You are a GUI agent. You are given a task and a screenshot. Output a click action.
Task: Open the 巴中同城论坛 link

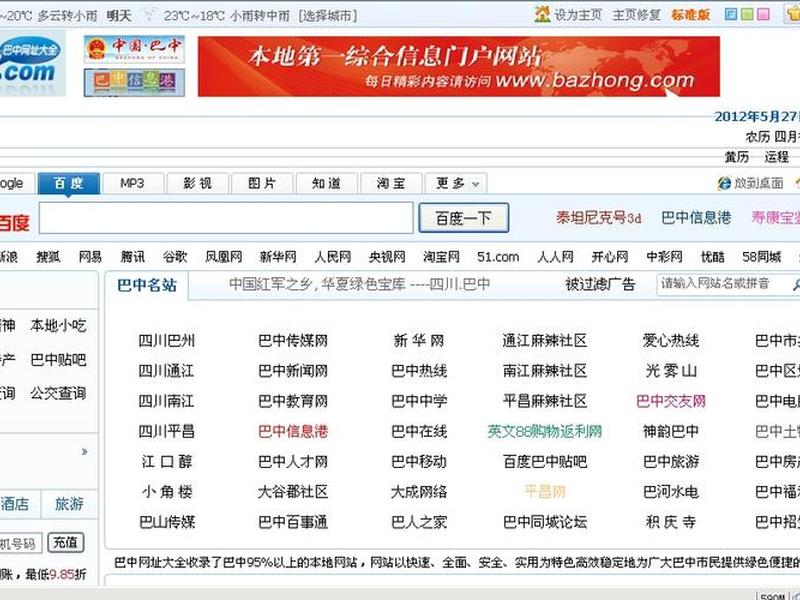[x=545, y=522]
